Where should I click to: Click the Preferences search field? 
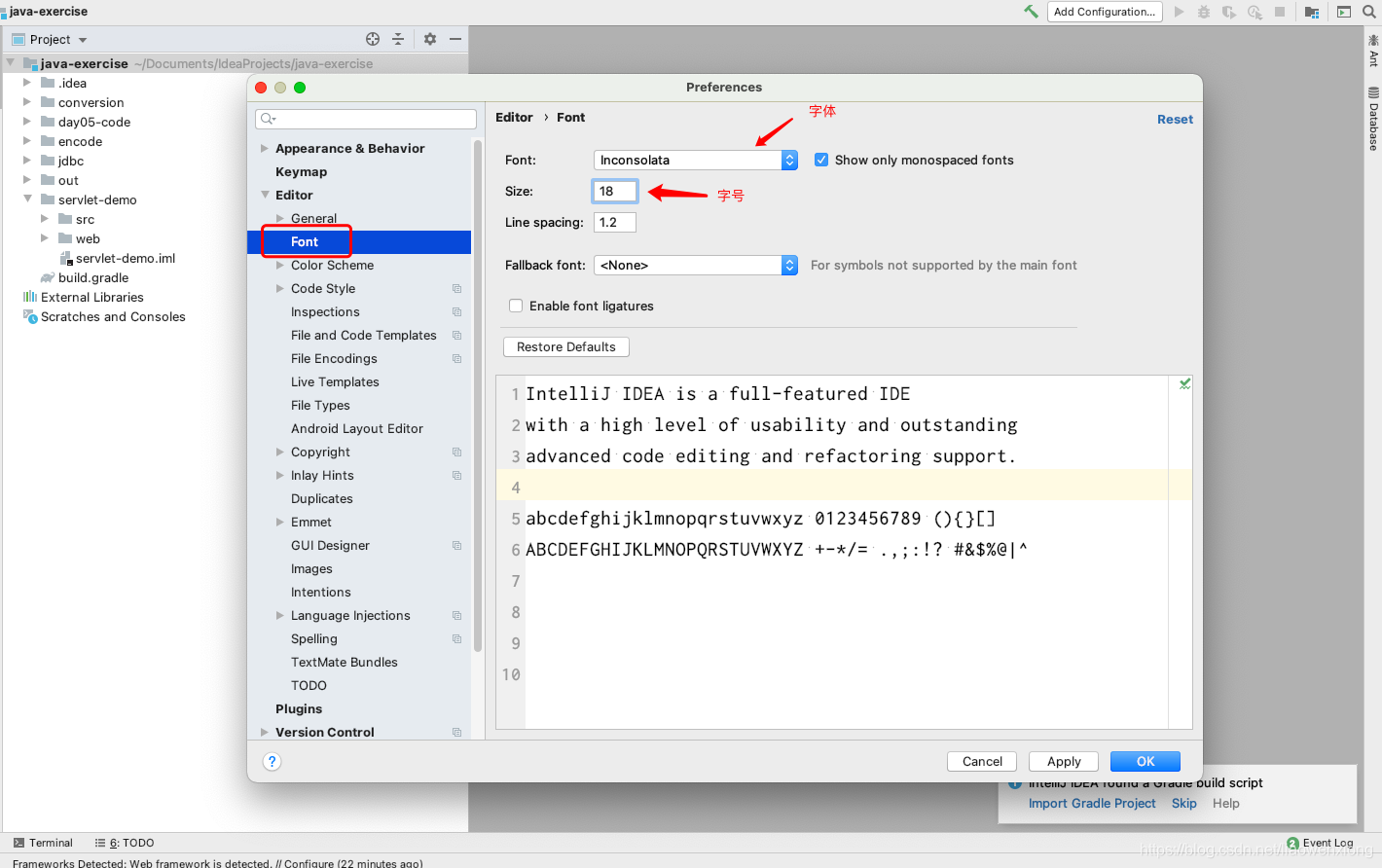pyautogui.click(x=366, y=119)
